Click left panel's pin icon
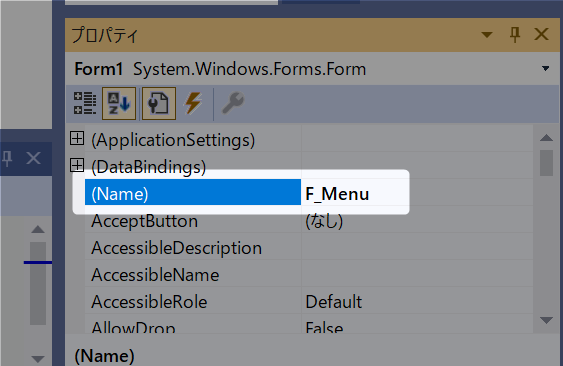563x366 pixels. (7, 158)
